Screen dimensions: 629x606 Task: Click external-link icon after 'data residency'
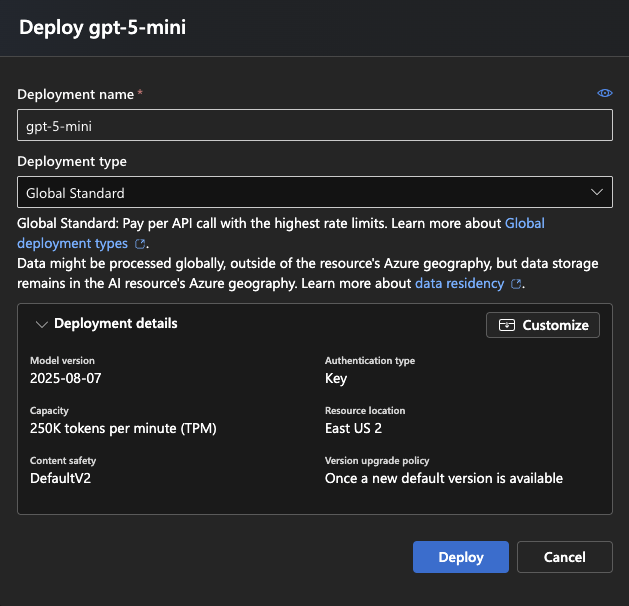tap(516, 284)
